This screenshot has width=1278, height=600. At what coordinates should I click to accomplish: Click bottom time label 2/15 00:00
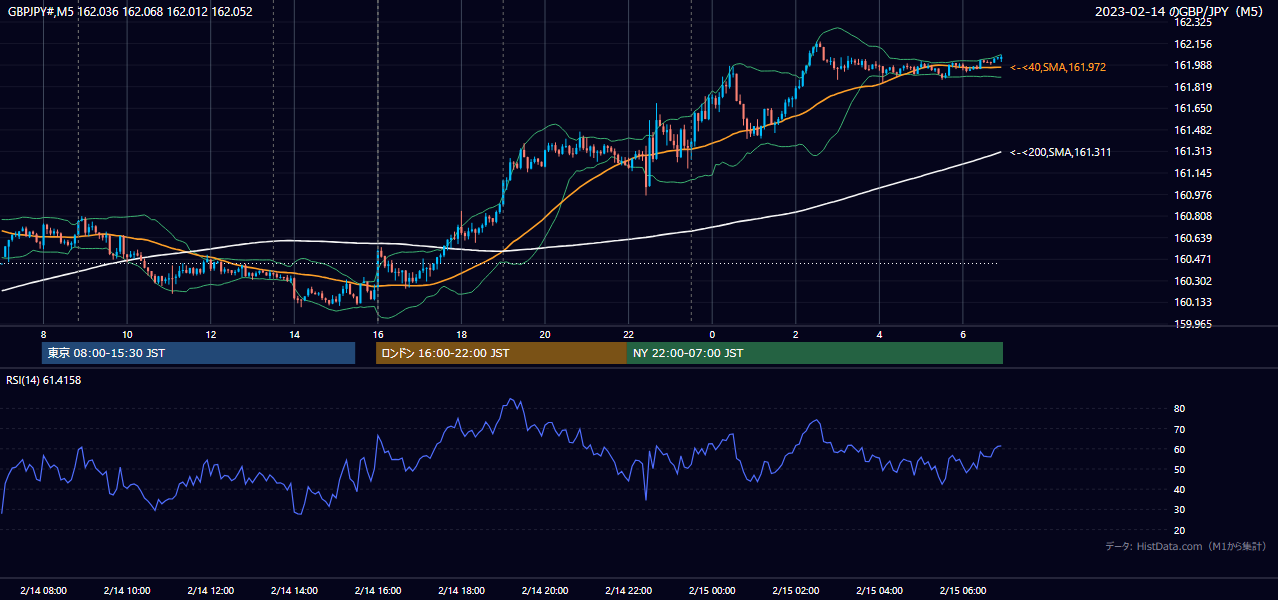(712, 590)
